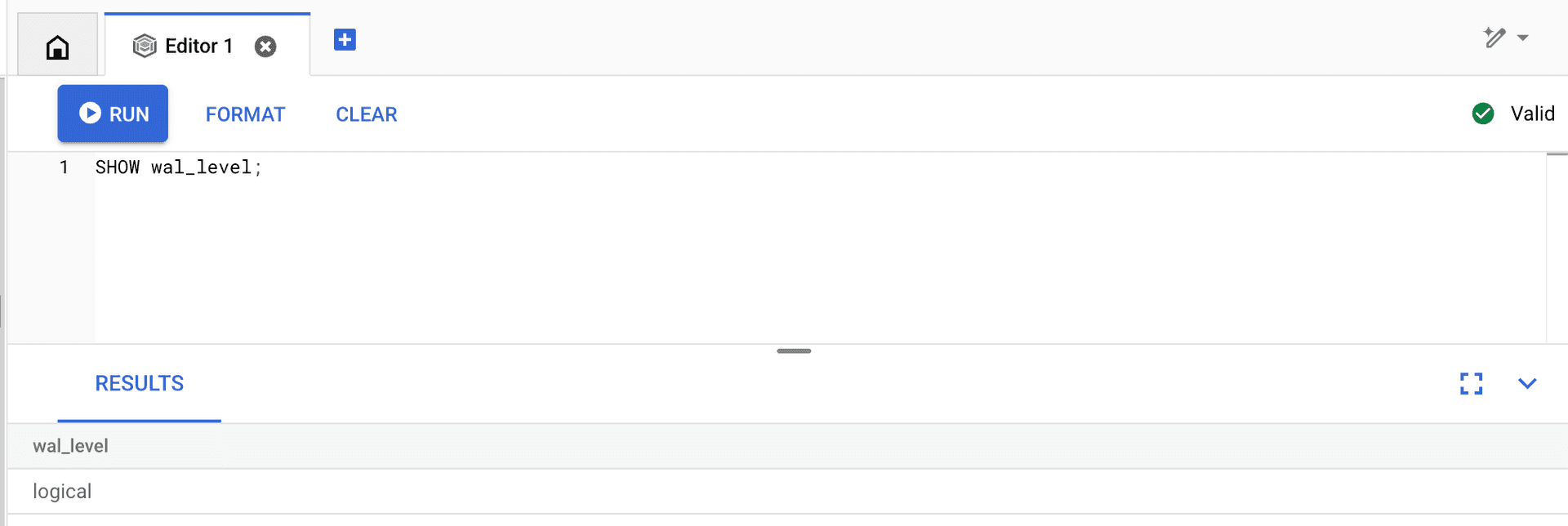Select the Editor 1 tab
1568x526 pixels.
point(198,47)
